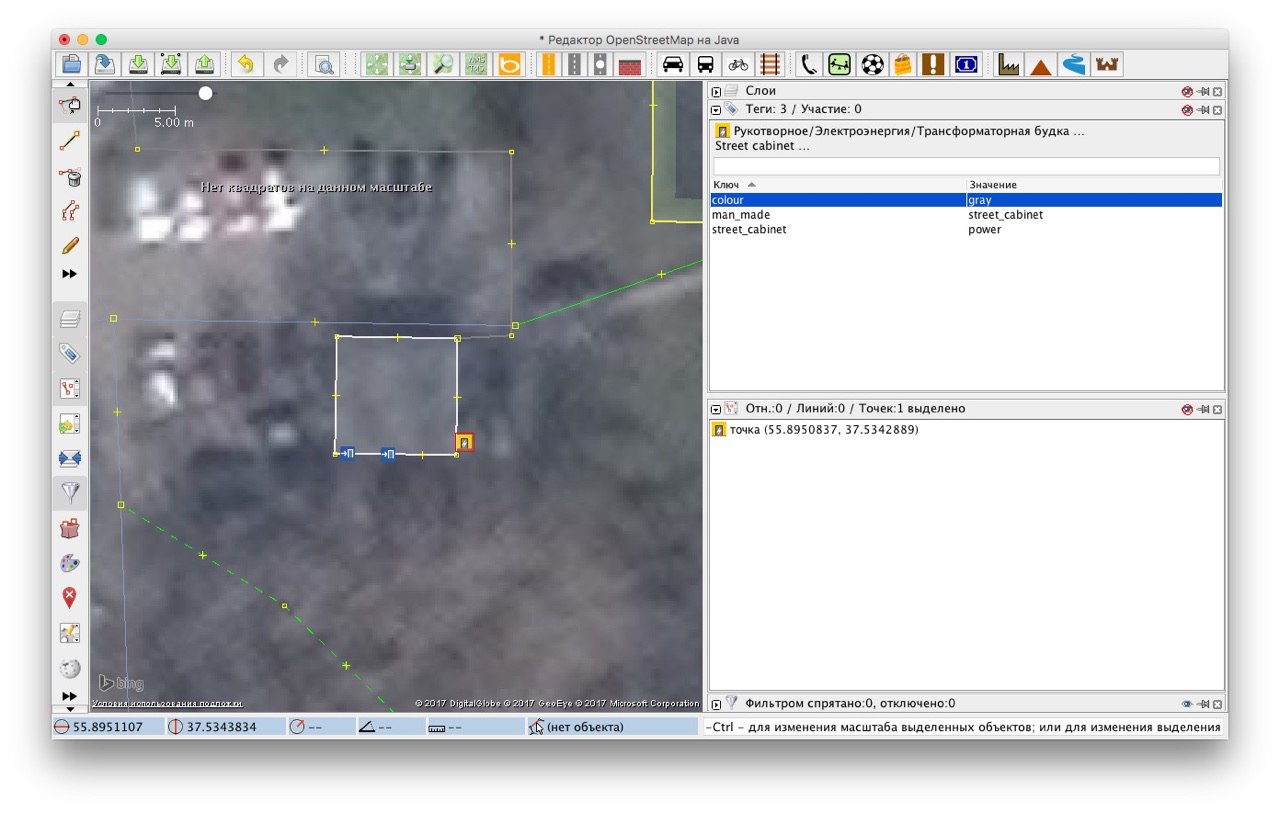Open the playground leisure presets
The image size is (1280, 813).
840,64
